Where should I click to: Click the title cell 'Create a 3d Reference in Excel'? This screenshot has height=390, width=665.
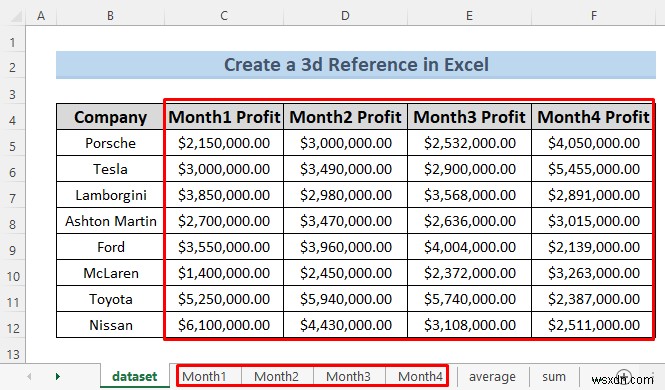[x=356, y=65]
